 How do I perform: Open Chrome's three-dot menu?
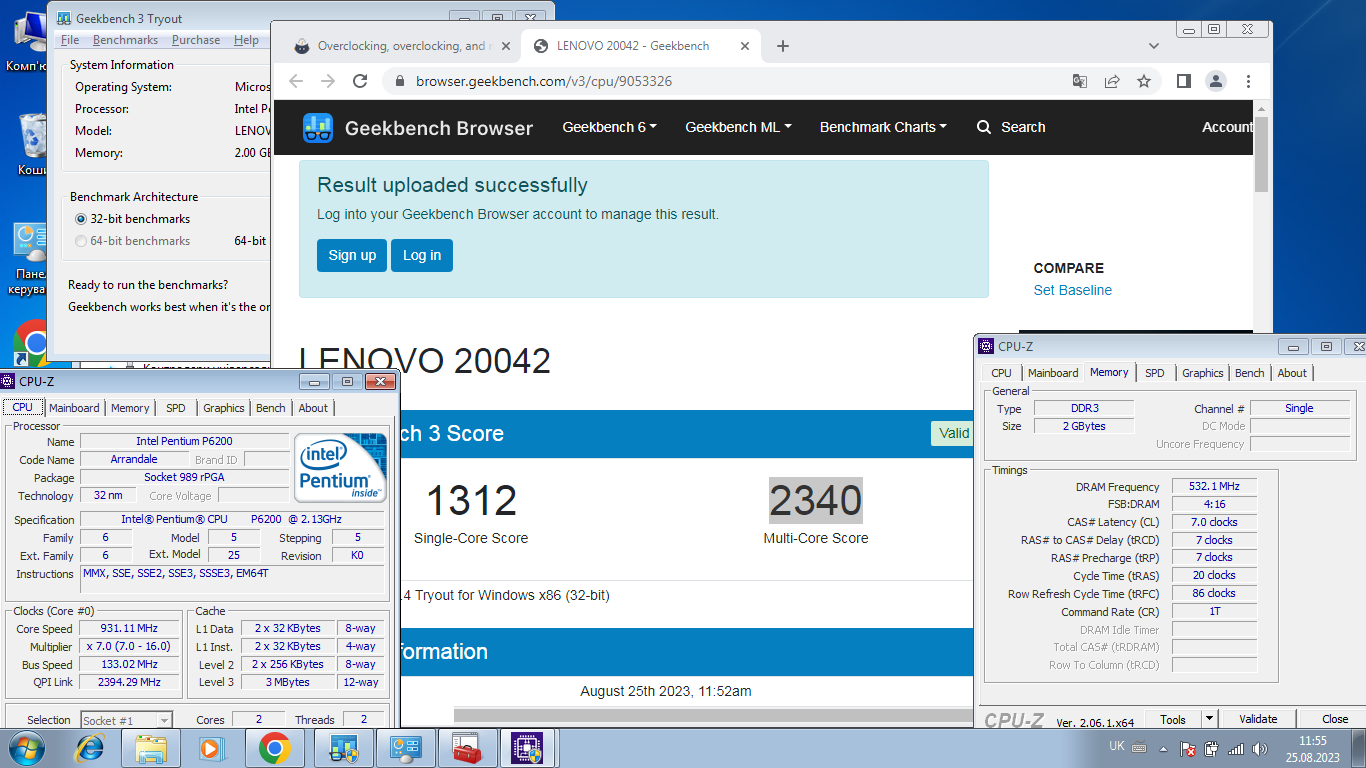(1249, 81)
